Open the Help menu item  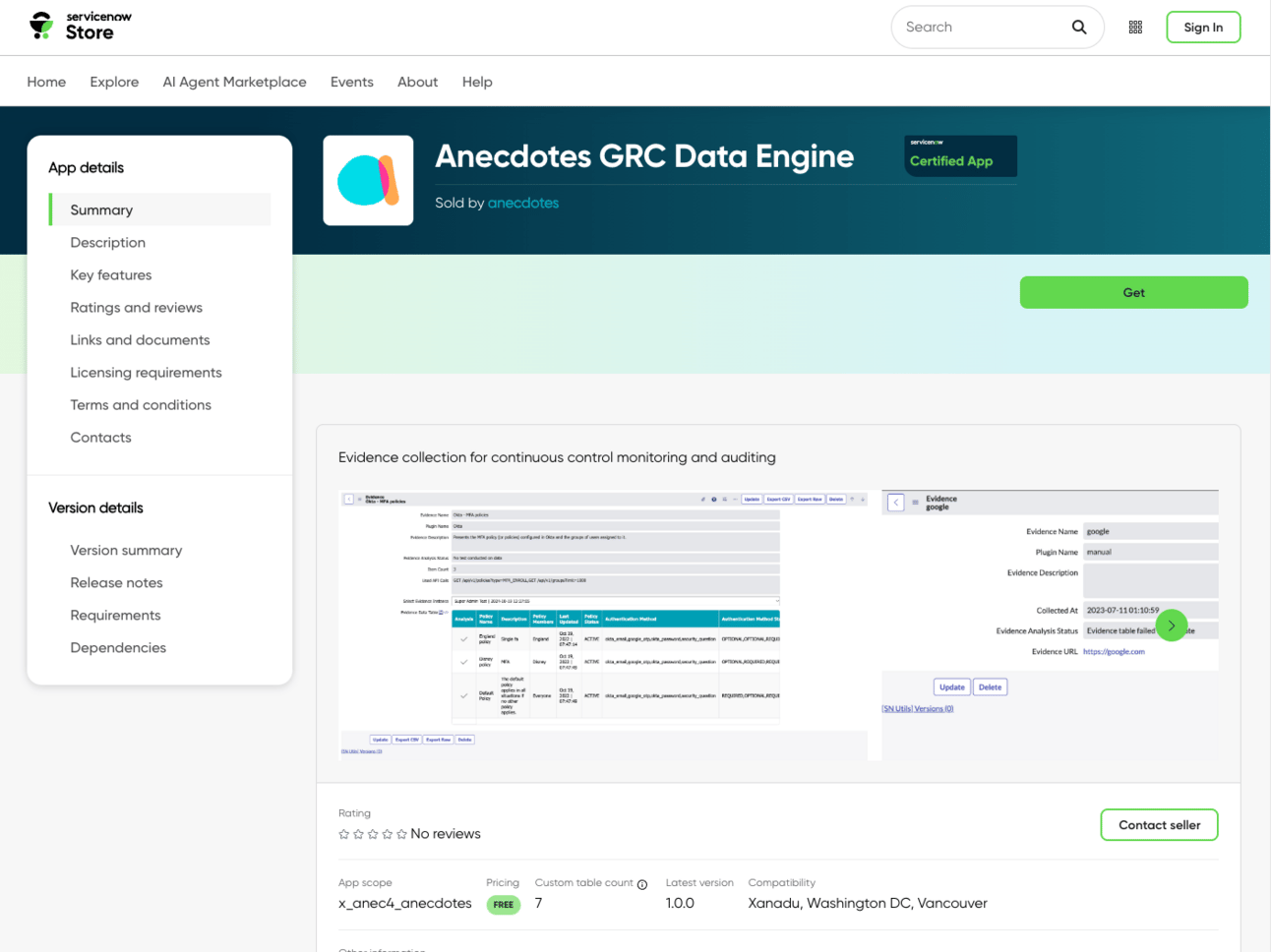(477, 82)
